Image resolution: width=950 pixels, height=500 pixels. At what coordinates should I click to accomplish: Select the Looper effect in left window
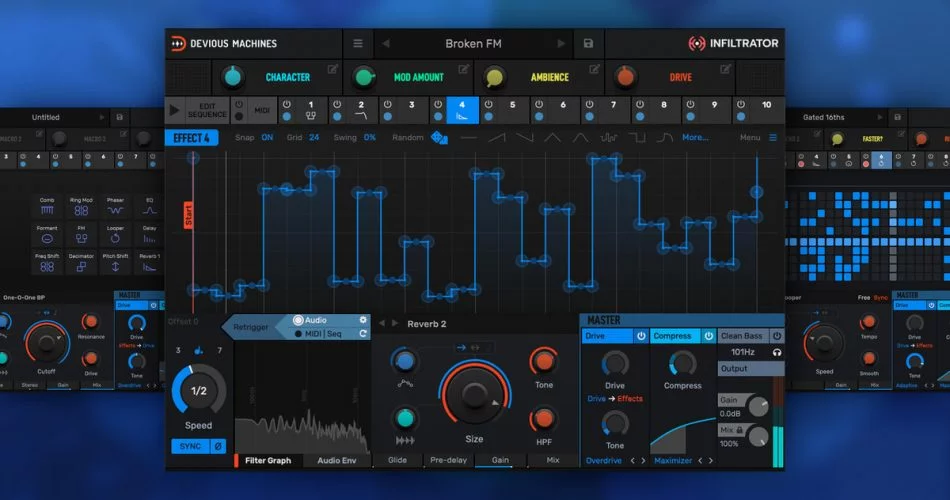tap(115, 235)
